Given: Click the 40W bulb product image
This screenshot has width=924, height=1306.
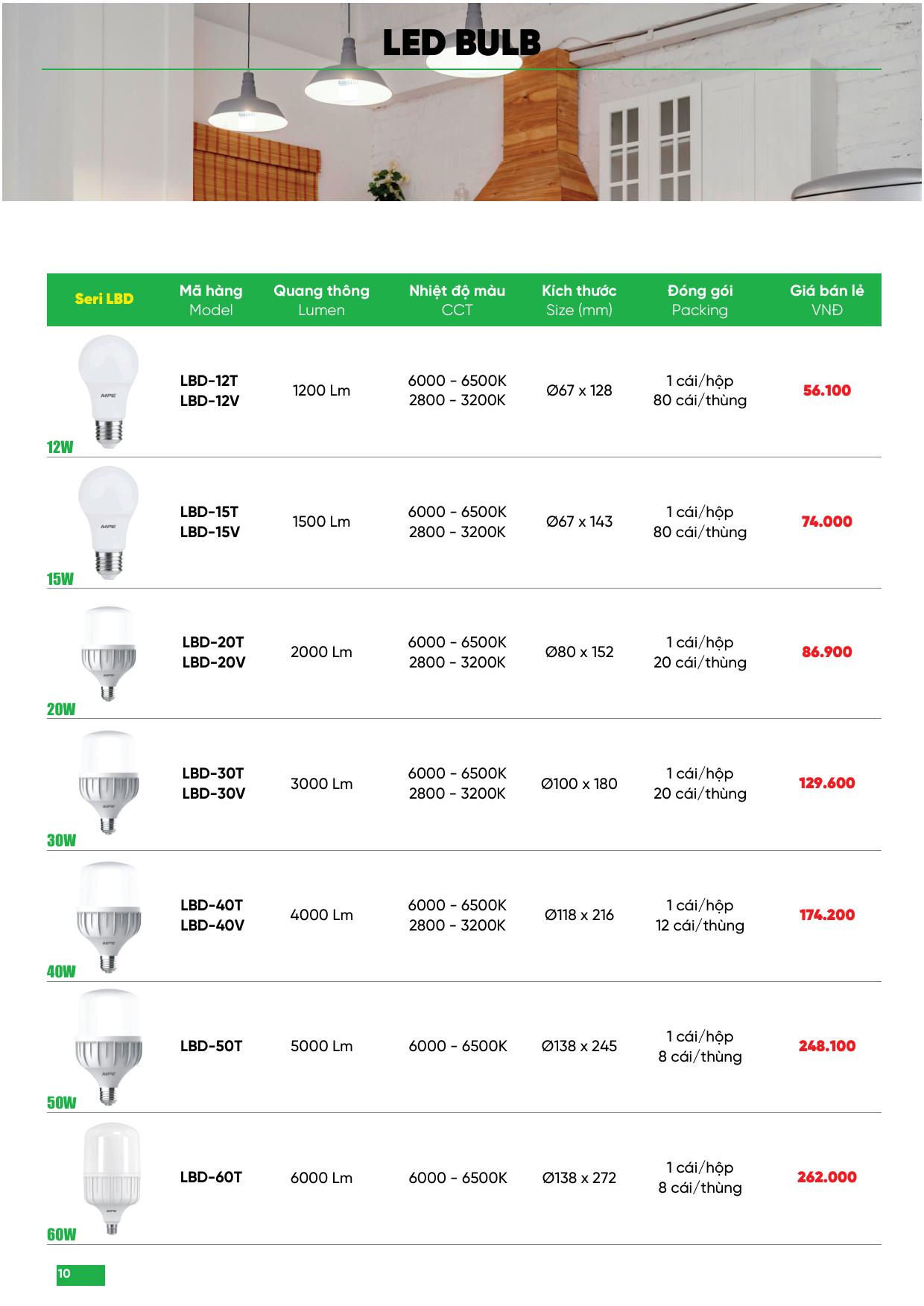Looking at the screenshot, I should point(109,916).
